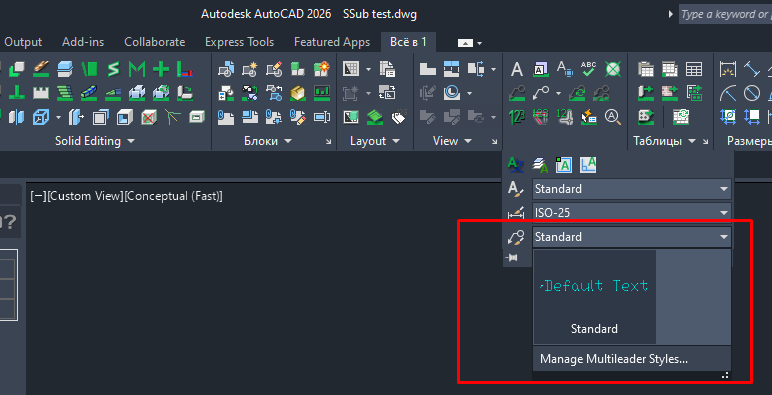The height and width of the screenshot is (395, 772).
Task: Open the Featured Apps tab
Action: (x=332, y=42)
